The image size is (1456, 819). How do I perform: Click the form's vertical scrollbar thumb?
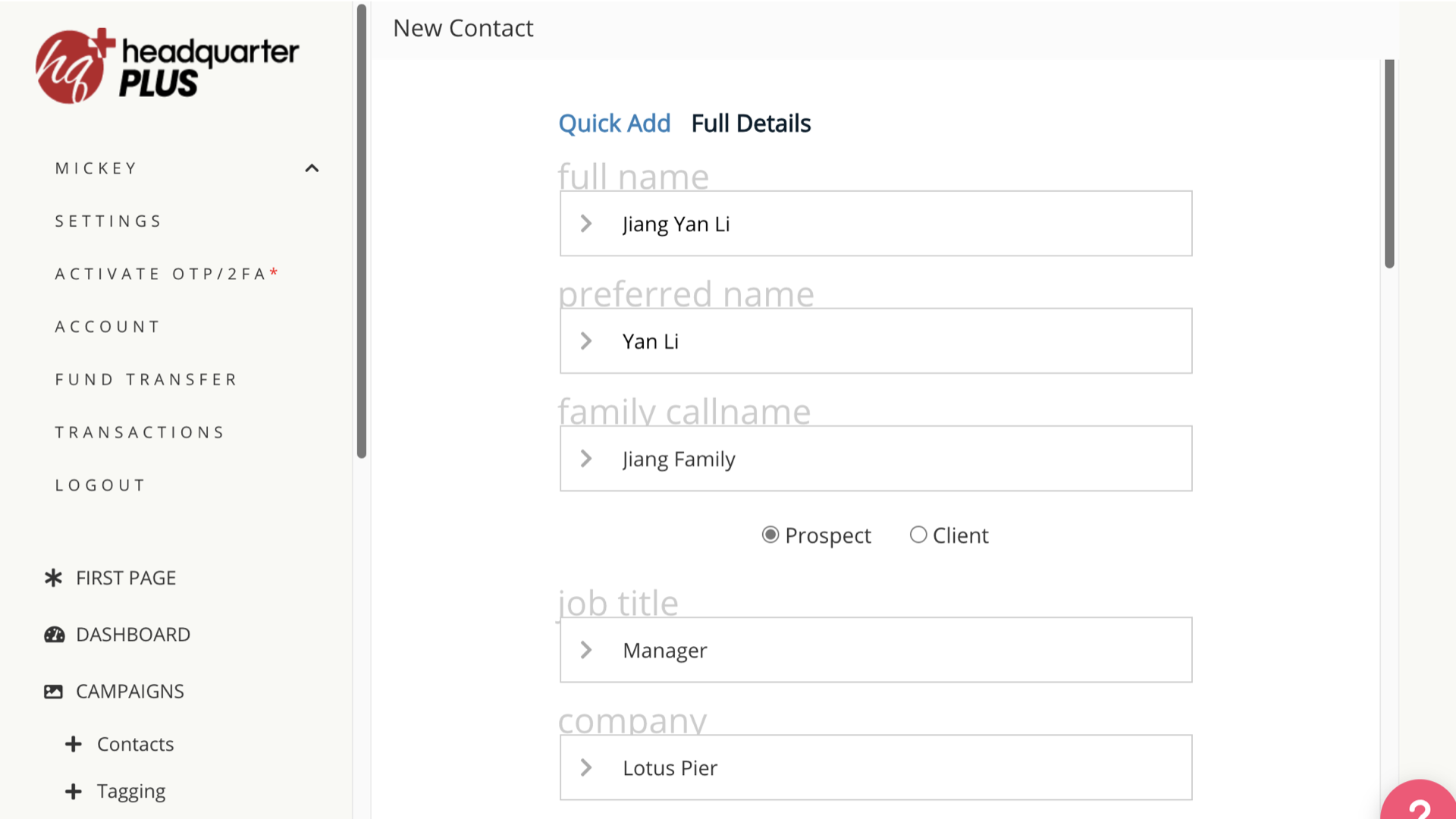[1389, 163]
